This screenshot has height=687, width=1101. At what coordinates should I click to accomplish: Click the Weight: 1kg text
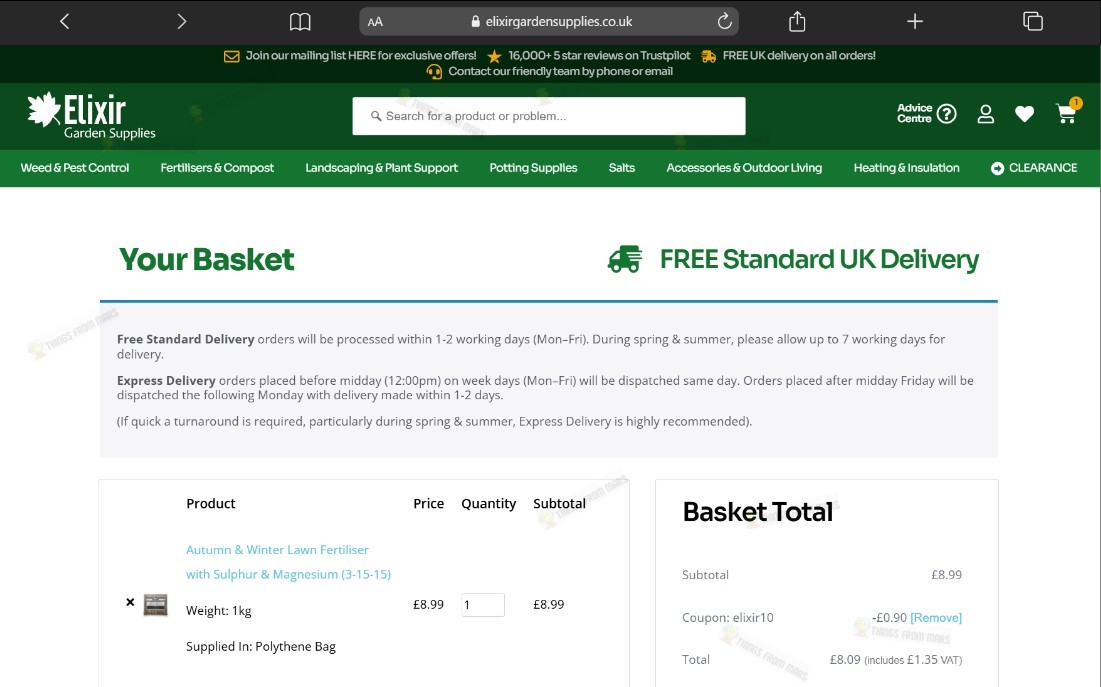[x=218, y=610]
